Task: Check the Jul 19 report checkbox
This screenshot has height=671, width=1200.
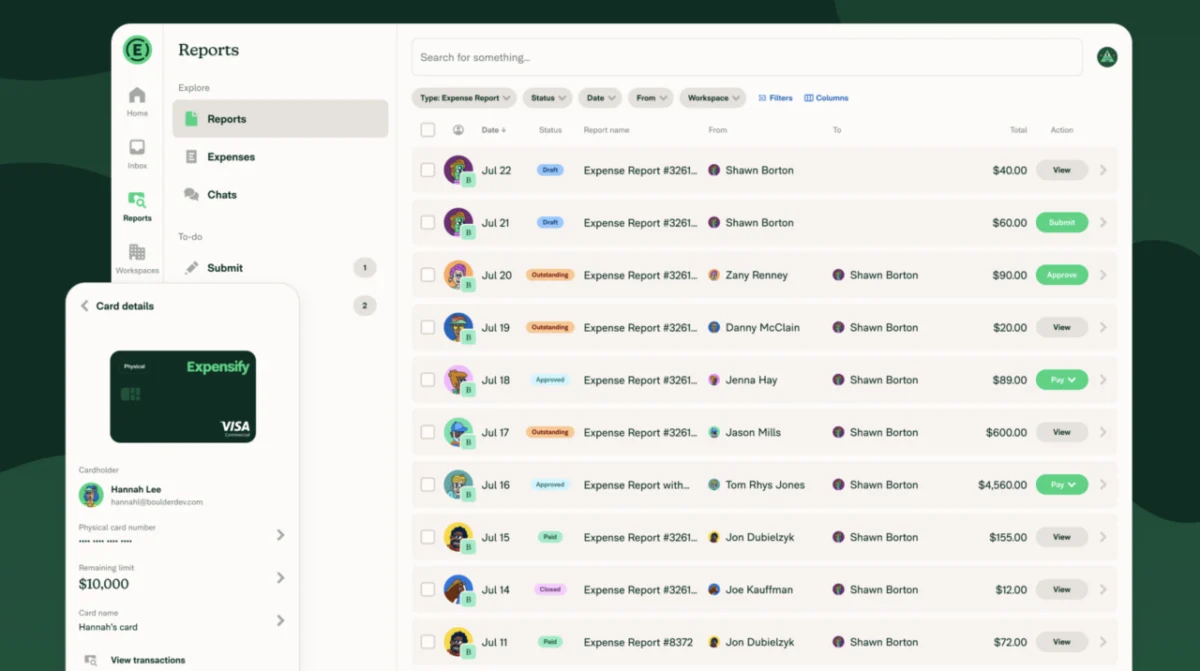Action: pyautogui.click(x=428, y=327)
